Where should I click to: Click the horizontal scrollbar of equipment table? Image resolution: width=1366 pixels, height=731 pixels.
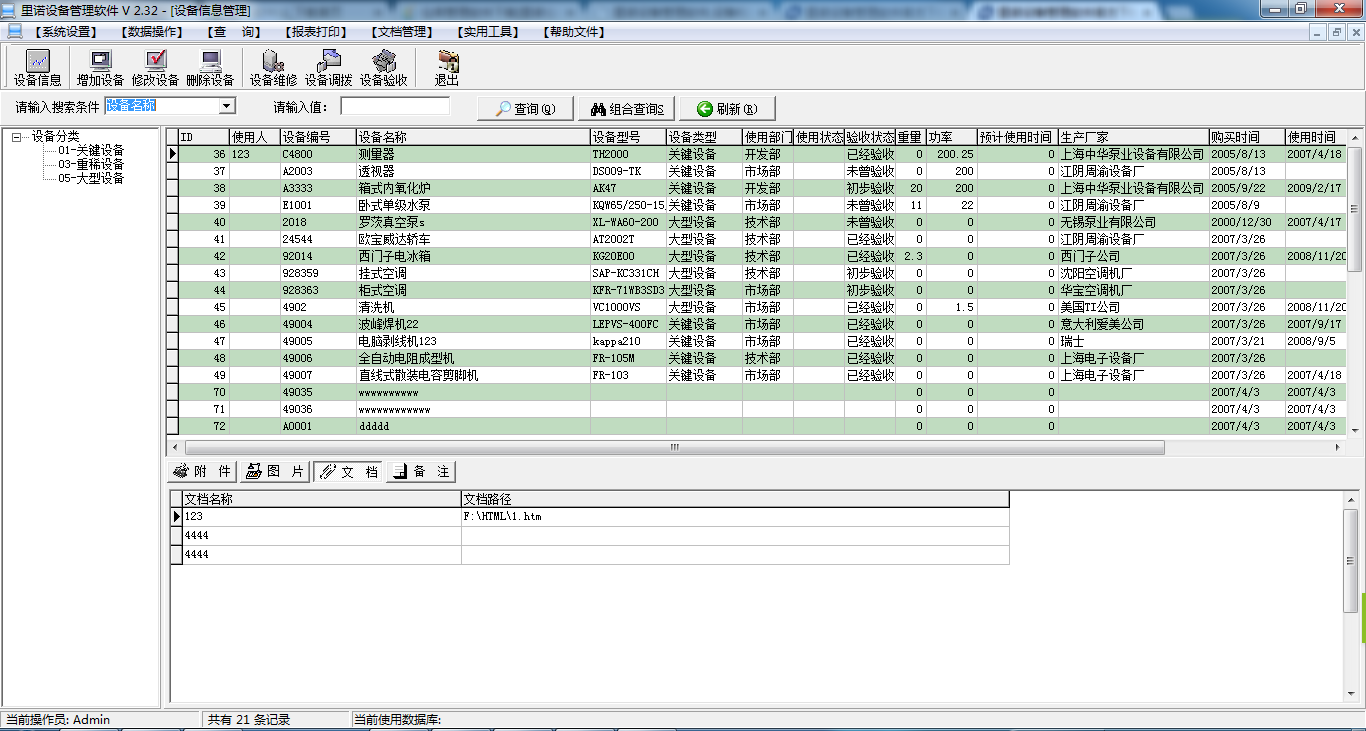pos(674,447)
